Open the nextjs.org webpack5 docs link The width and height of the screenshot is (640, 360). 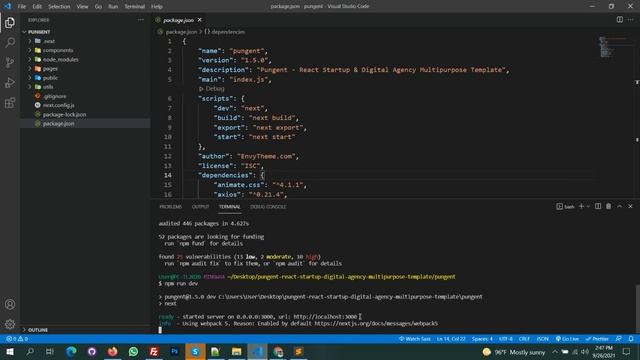tap(376, 324)
